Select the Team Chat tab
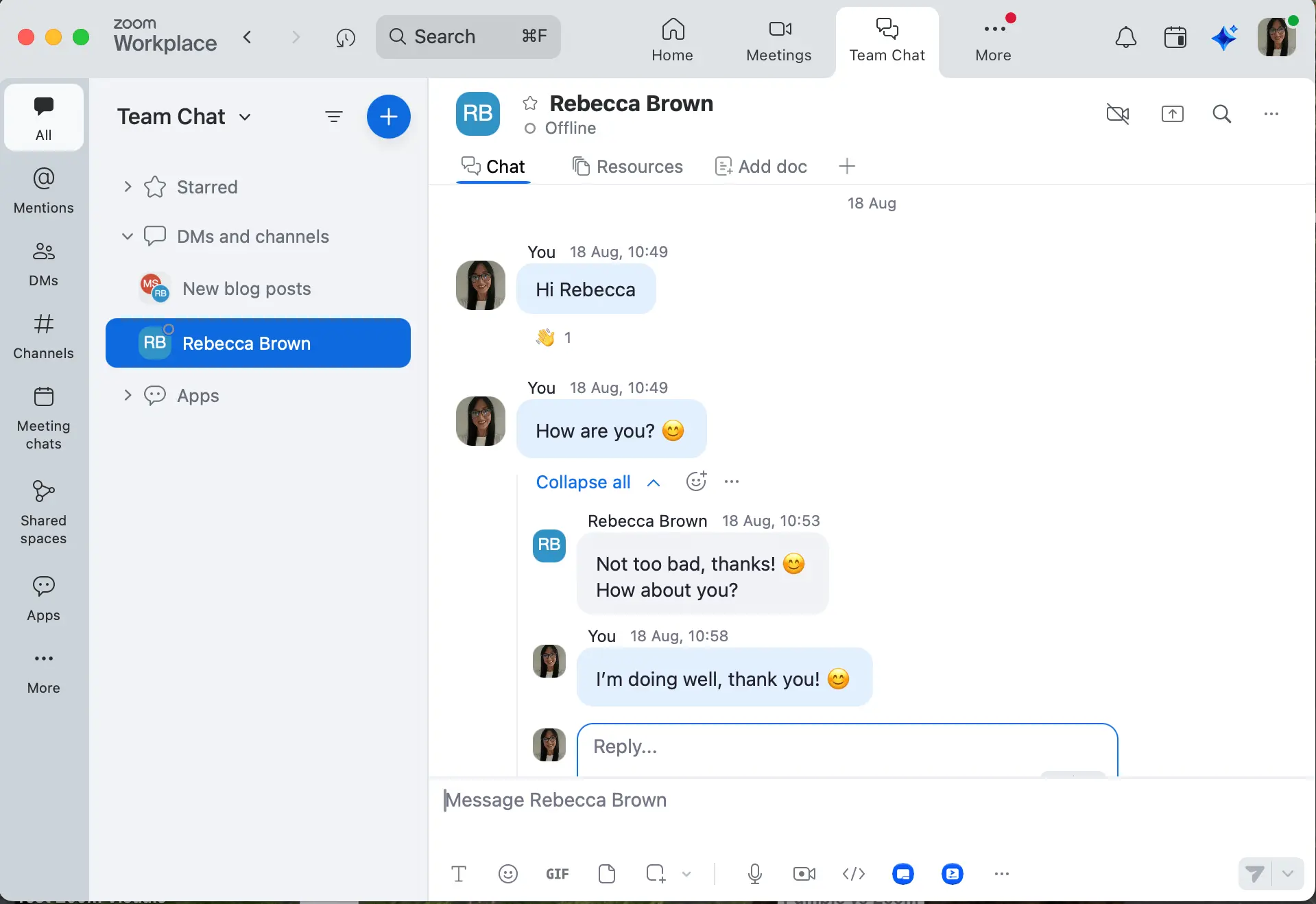The width and height of the screenshot is (1316, 904). tap(887, 40)
